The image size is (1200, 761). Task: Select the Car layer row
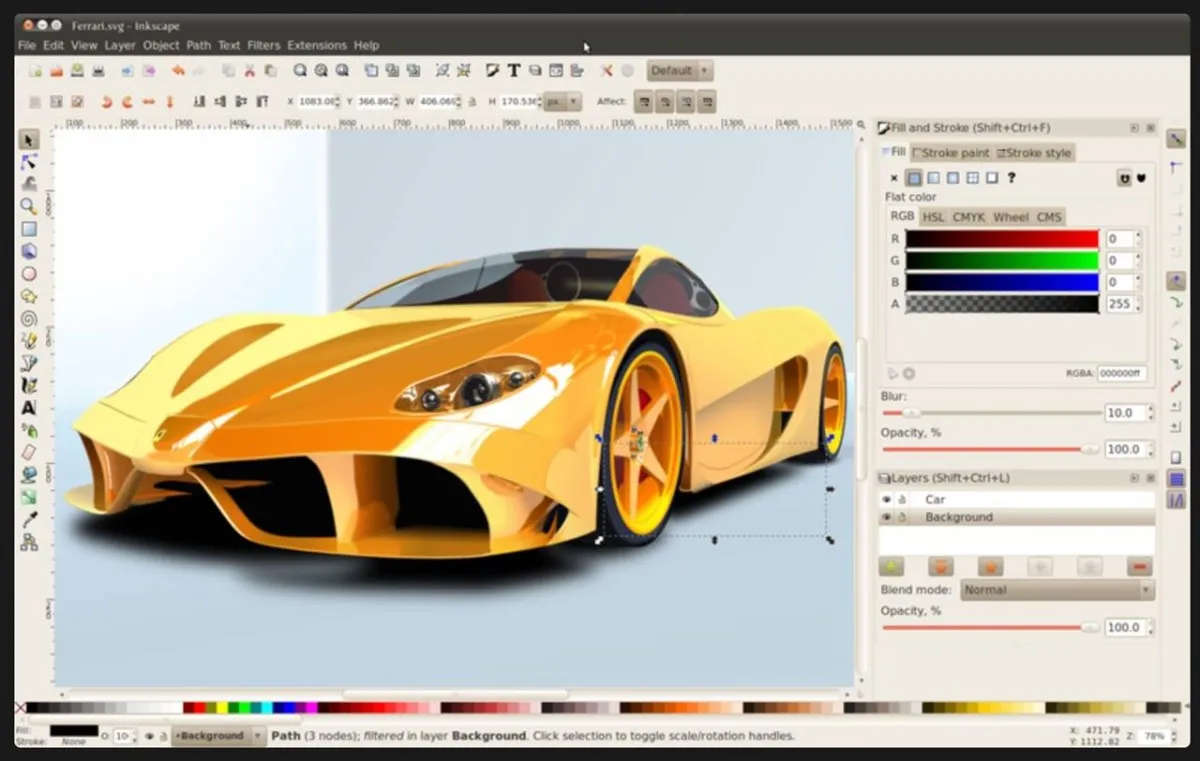pyautogui.click(x=1016, y=499)
